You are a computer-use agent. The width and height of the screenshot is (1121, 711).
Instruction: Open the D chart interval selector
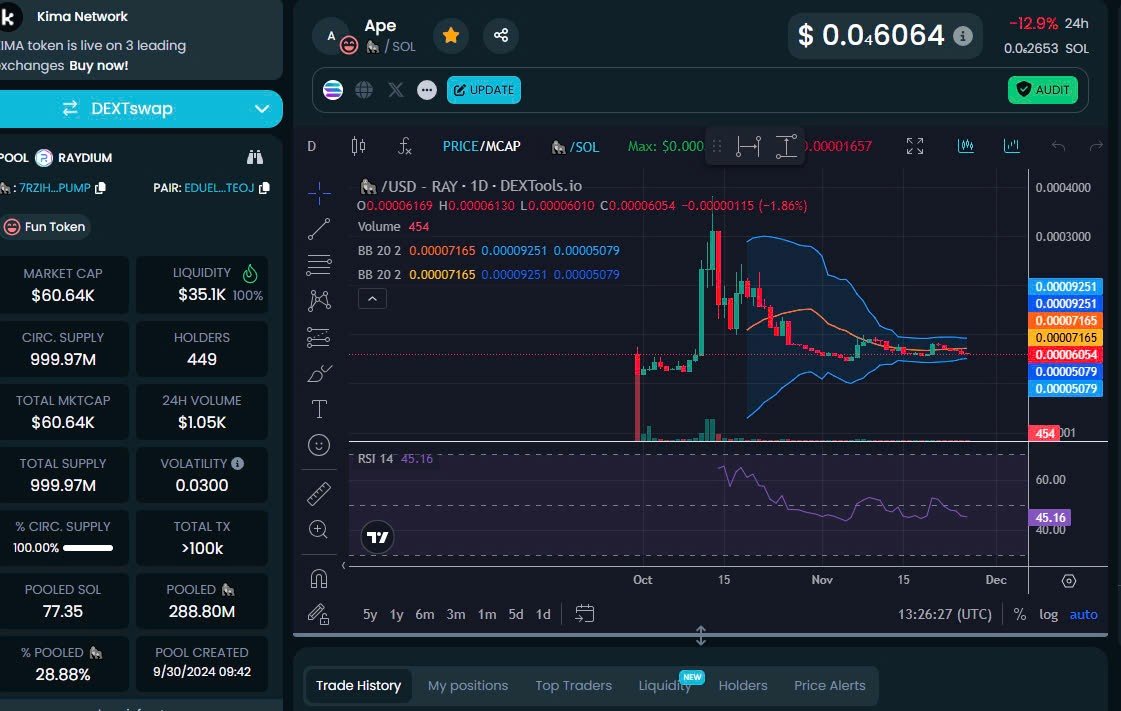coord(312,146)
